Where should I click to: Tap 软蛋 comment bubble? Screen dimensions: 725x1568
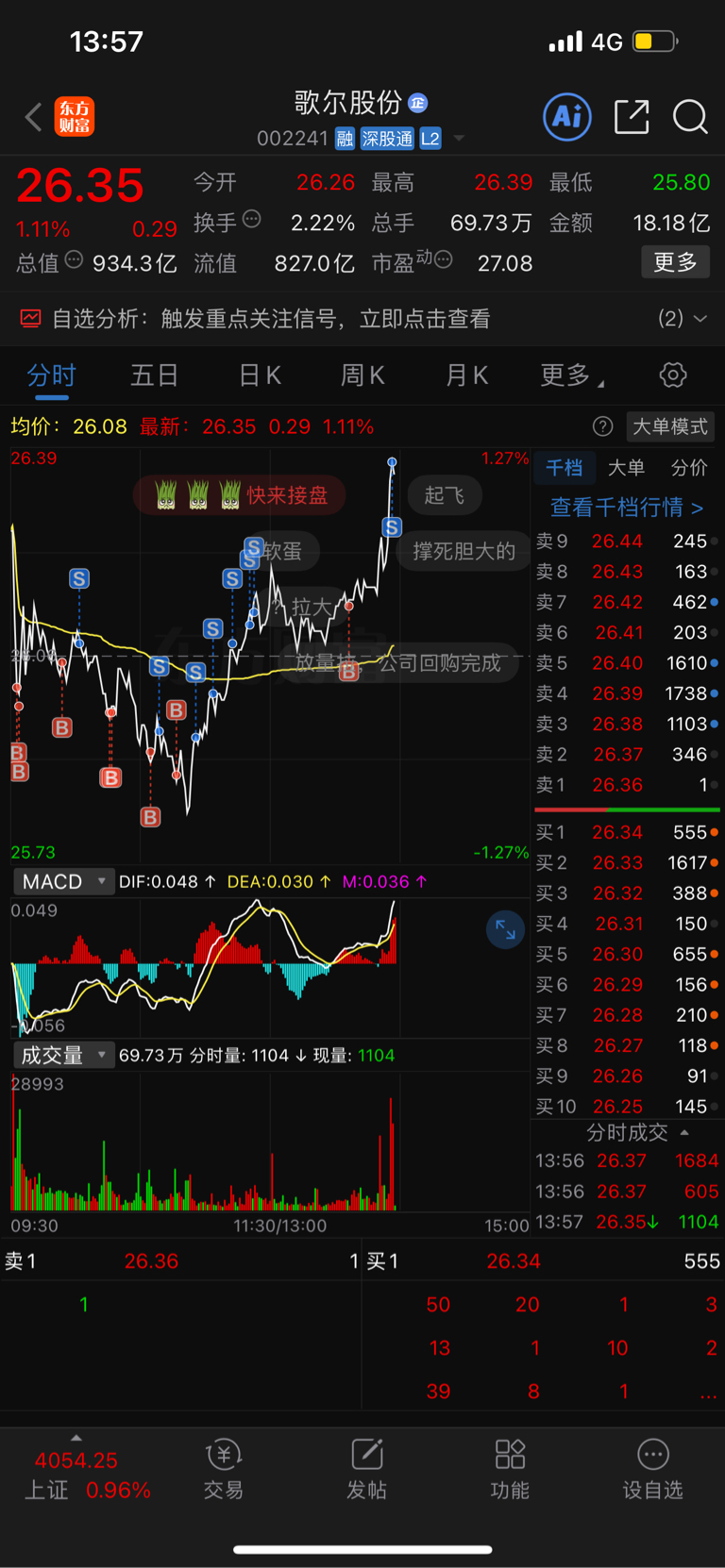[x=282, y=551]
